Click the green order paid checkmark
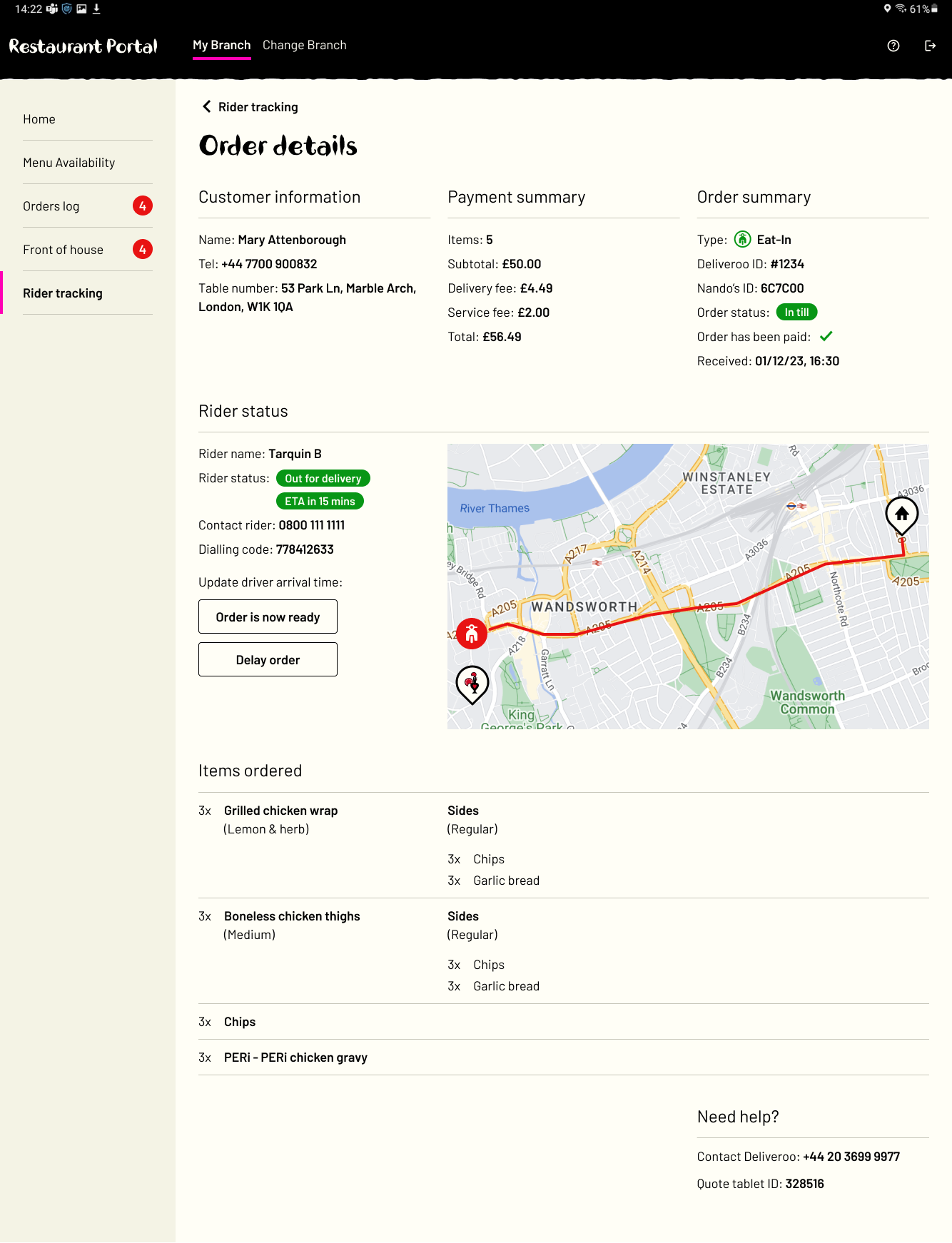 [x=826, y=336]
